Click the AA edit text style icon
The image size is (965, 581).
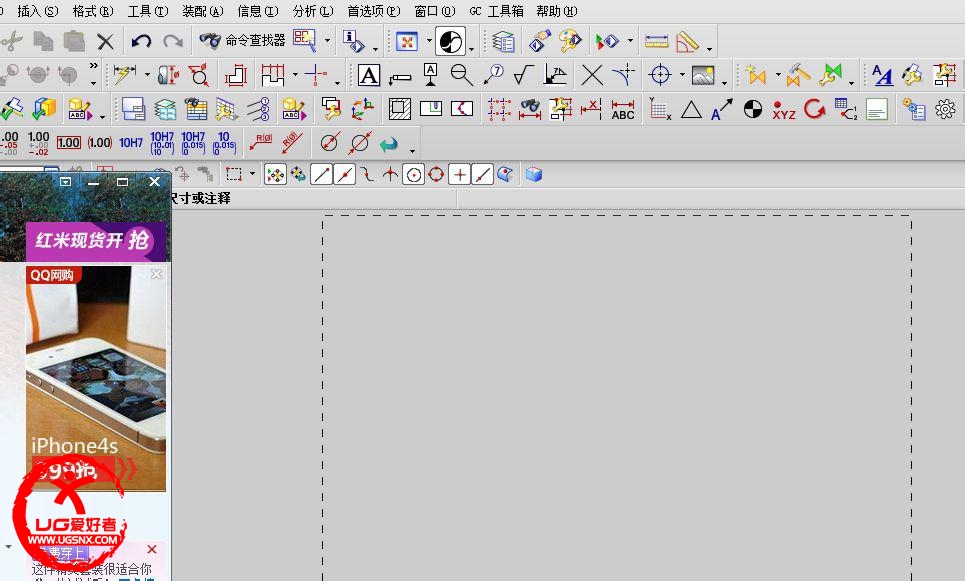pyautogui.click(x=883, y=75)
